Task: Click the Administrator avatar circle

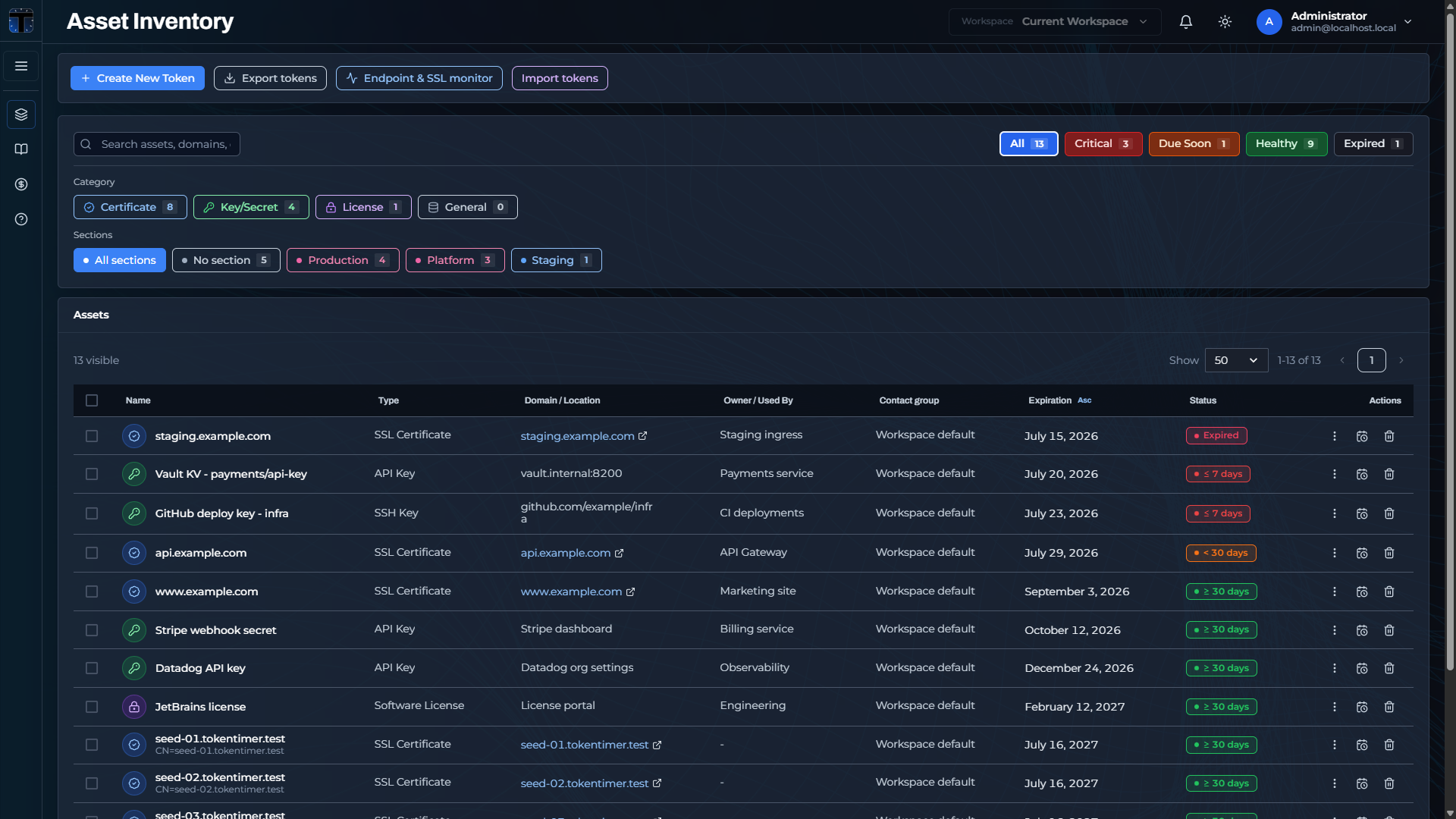Action: point(1269,22)
